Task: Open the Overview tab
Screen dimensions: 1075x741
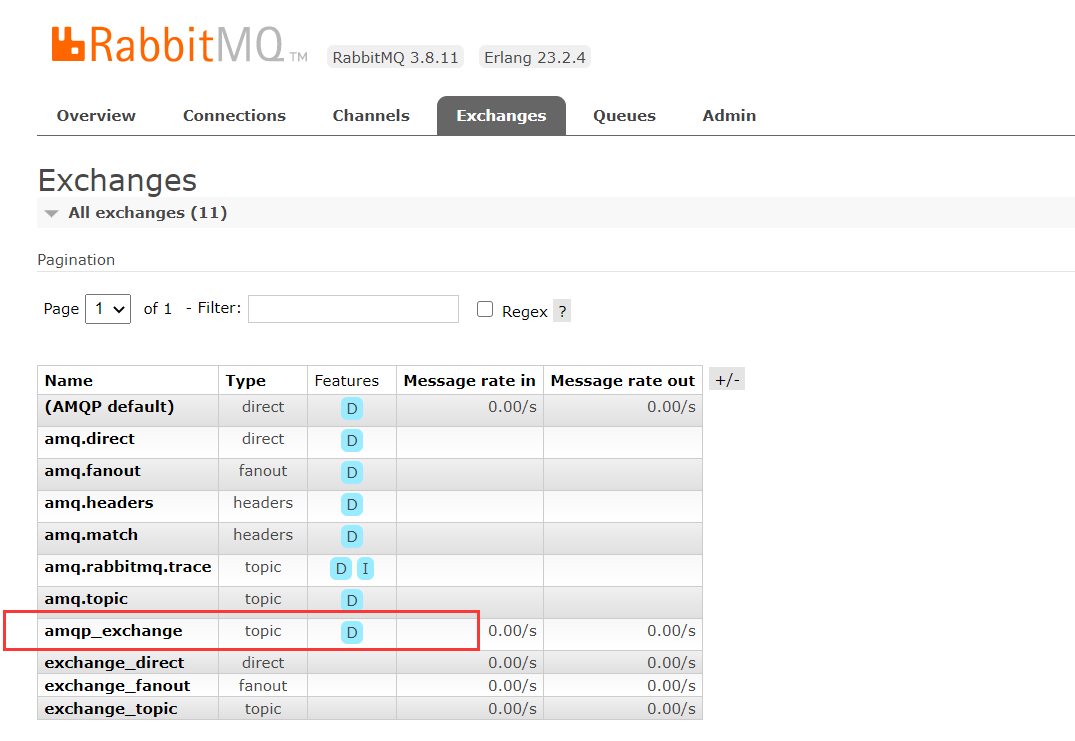Action: pos(96,116)
